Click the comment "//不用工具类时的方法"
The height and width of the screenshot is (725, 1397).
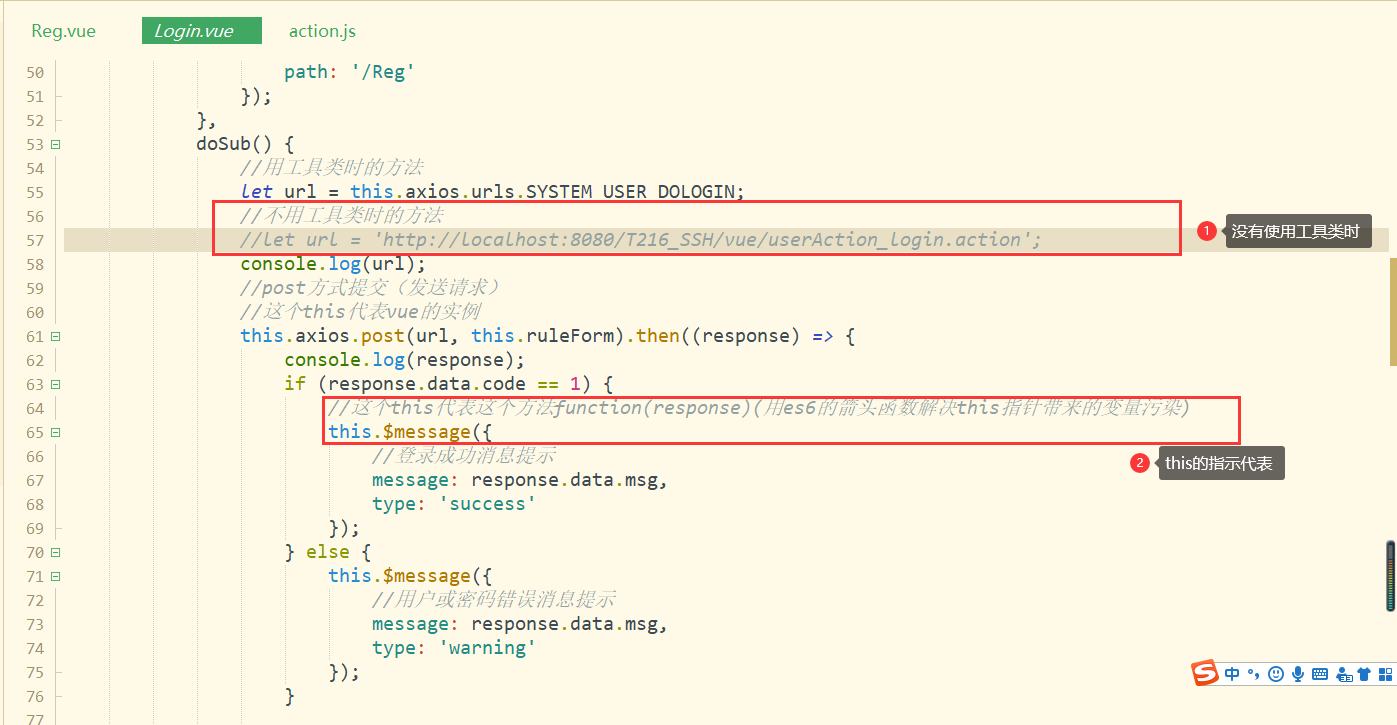coord(341,216)
